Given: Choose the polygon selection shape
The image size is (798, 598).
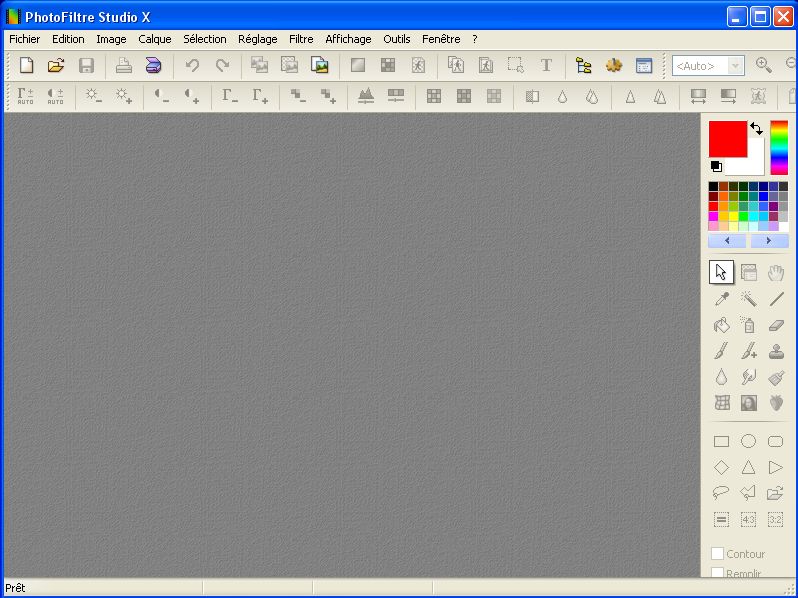Looking at the screenshot, I should [x=748, y=493].
